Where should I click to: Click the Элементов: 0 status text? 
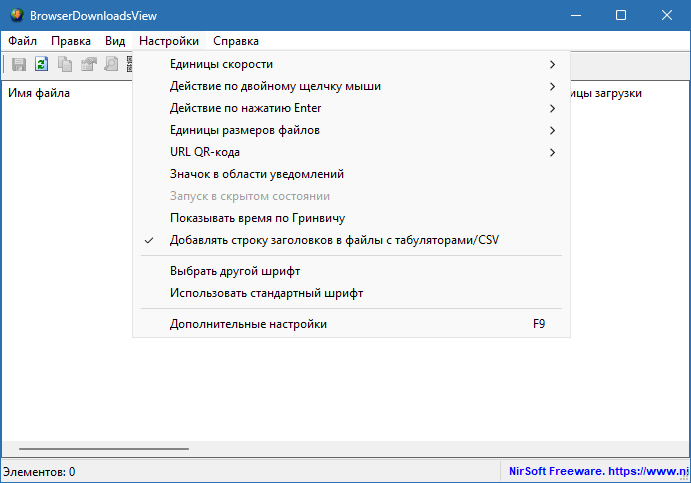pos(39,472)
